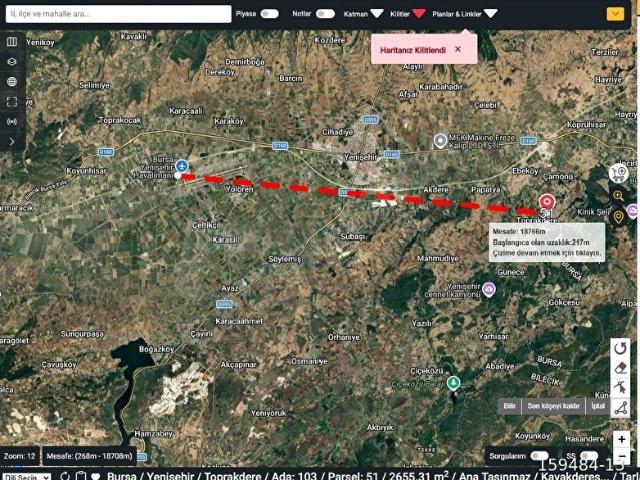The image size is (640, 480).
Task: Click the Demirboğa village label
Action: click(245, 62)
